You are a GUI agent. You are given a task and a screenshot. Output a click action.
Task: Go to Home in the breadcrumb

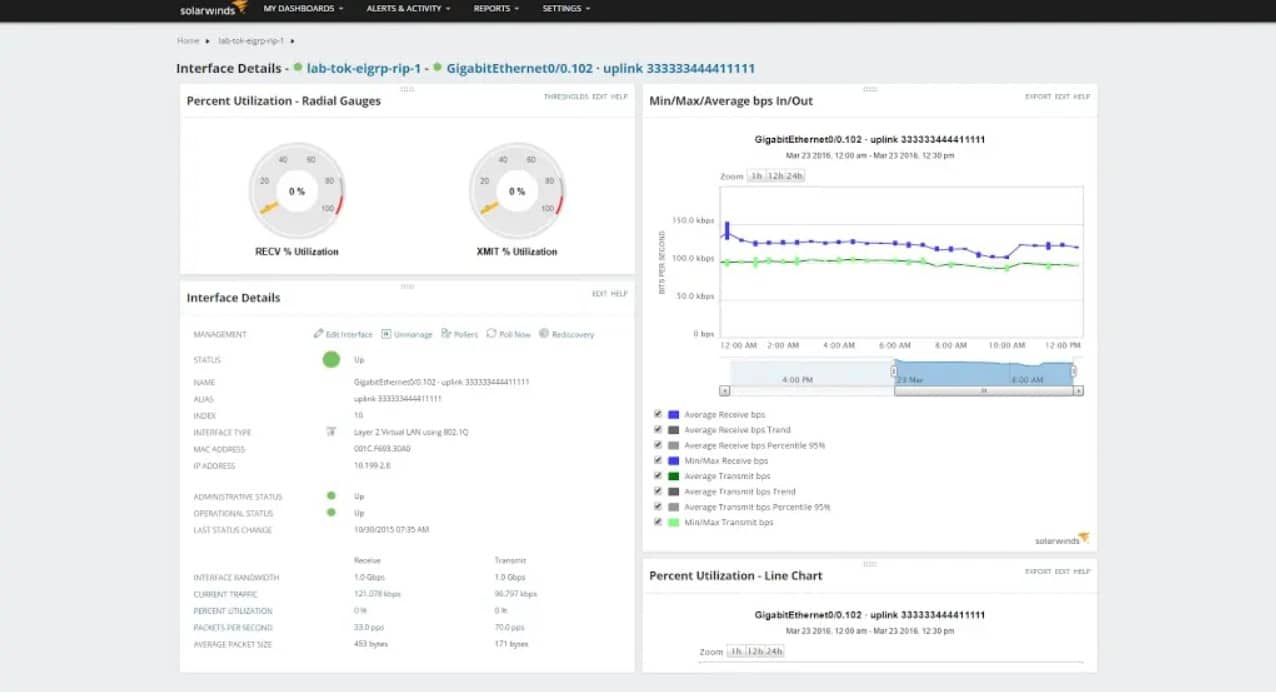click(188, 41)
